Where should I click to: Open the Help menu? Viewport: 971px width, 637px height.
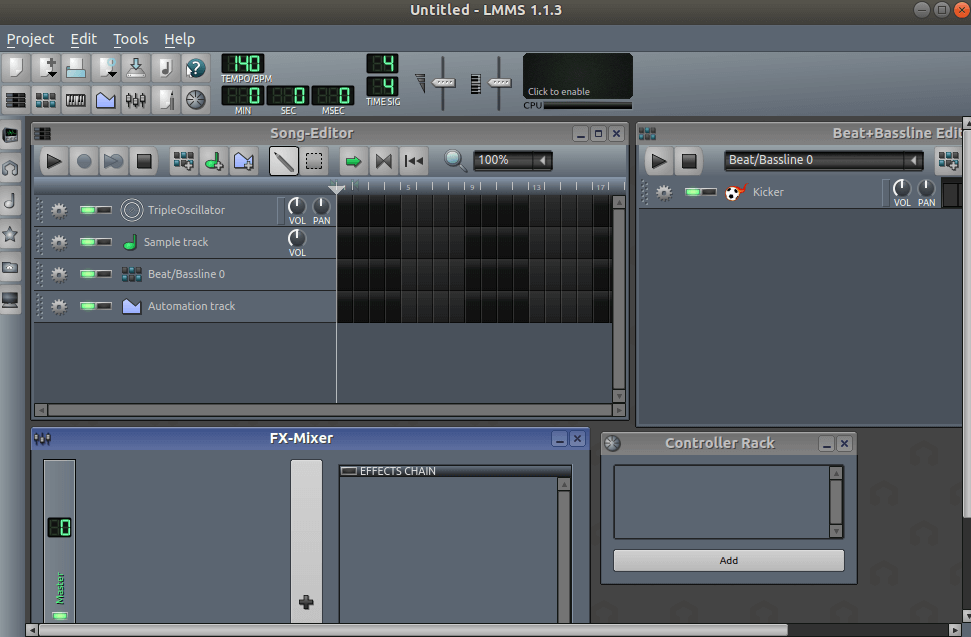[x=180, y=39]
